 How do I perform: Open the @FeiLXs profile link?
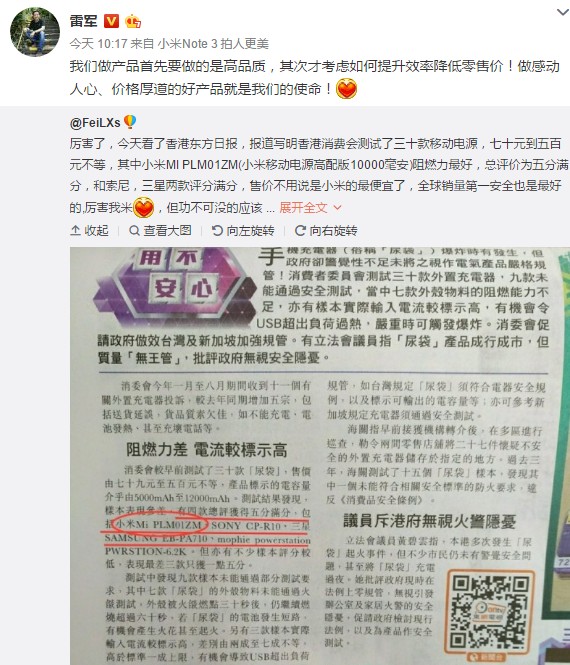tap(95, 123)
